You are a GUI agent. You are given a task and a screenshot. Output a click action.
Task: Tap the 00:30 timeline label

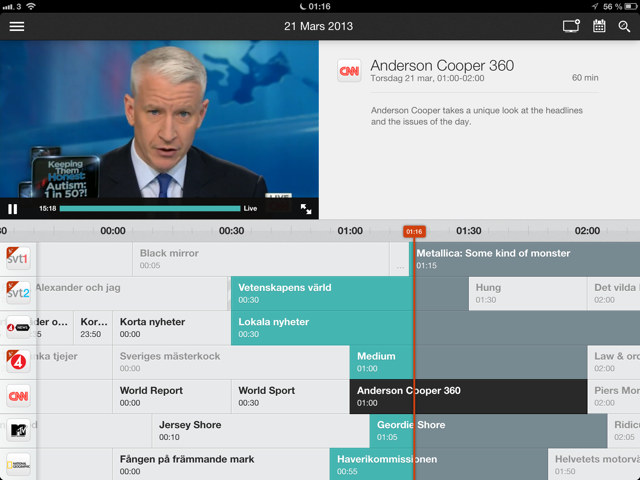(x=231, y=231)
